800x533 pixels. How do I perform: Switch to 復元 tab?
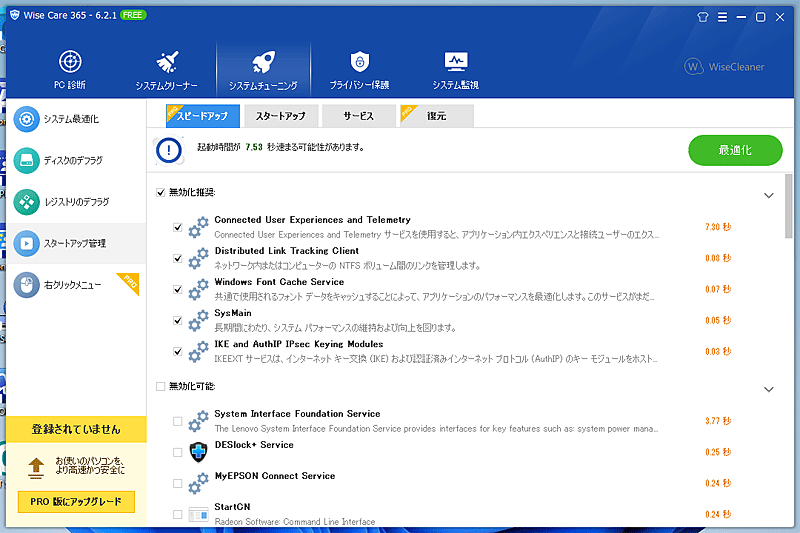(x=437, y=116)
